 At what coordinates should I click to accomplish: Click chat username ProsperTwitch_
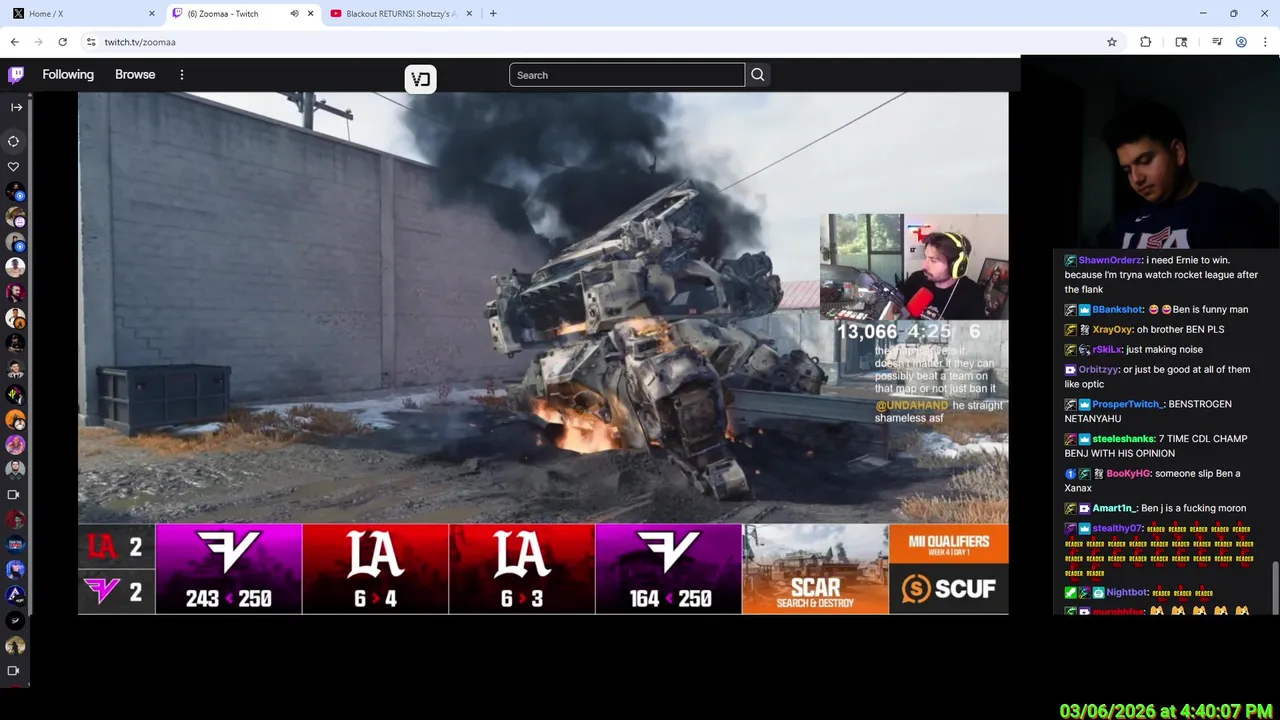click(1128, 404)
